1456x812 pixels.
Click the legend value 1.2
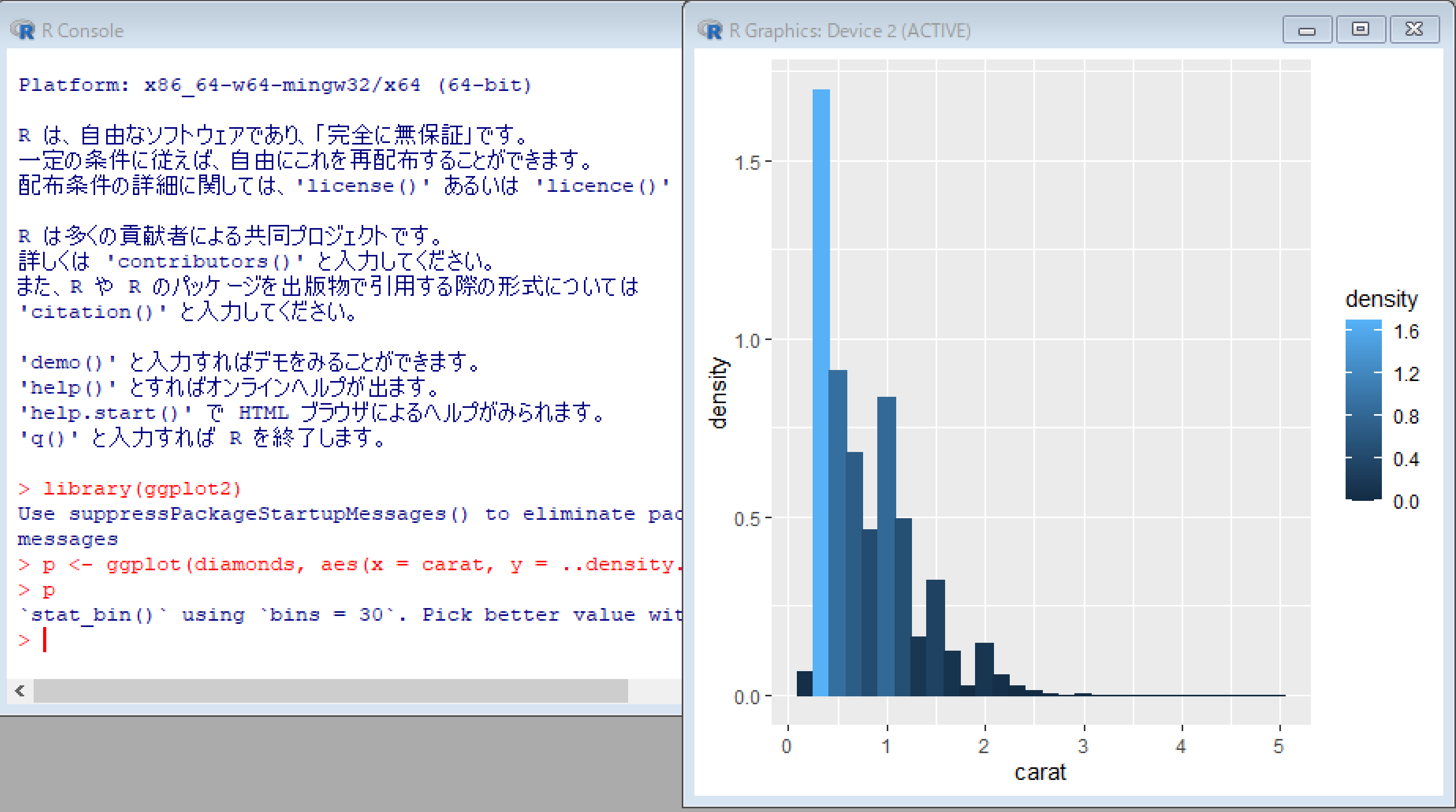(1406, 374)
